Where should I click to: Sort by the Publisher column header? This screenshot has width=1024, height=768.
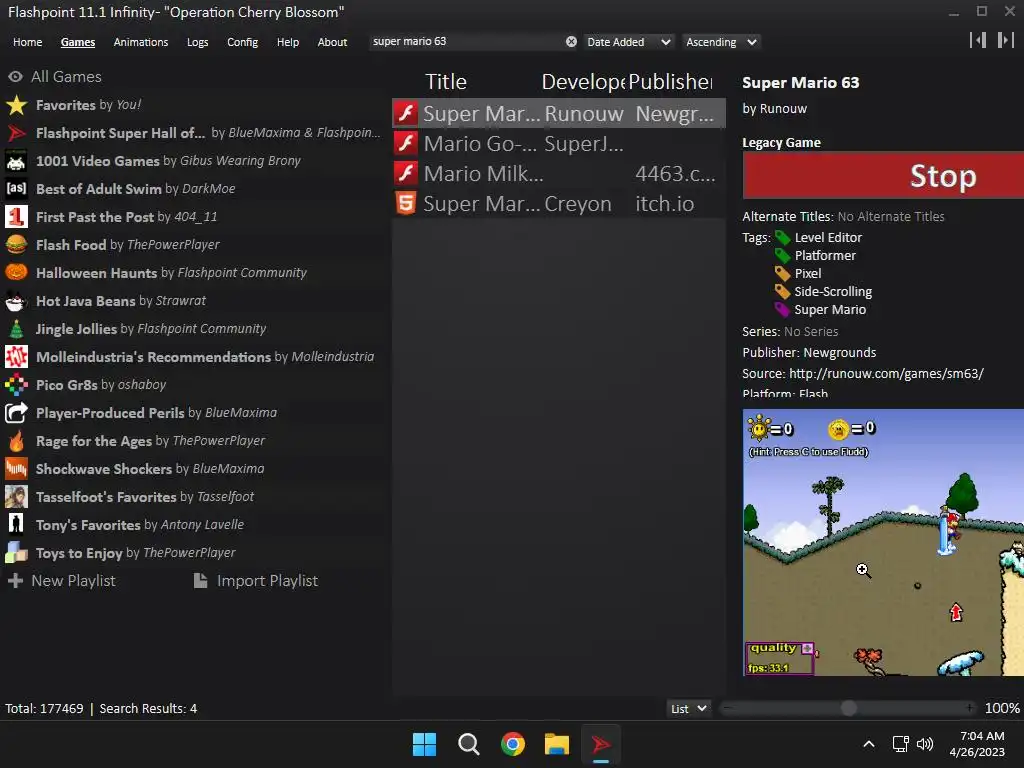(x=671, y=82)
